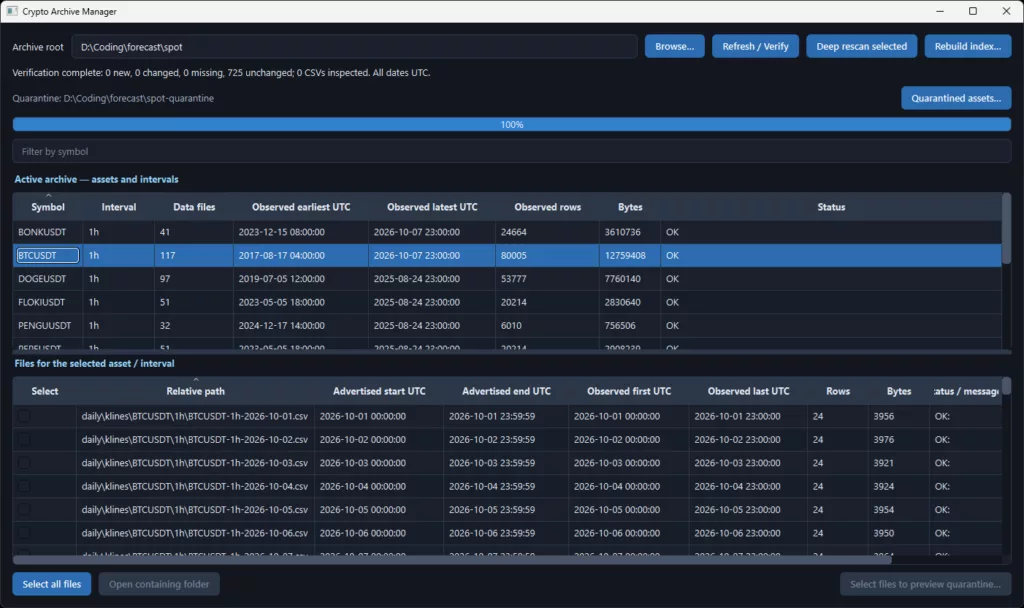This screenshot has height=608, width=1024.
Task: Select the BTCUSDT symbol cell
Action: click(47, 255)
